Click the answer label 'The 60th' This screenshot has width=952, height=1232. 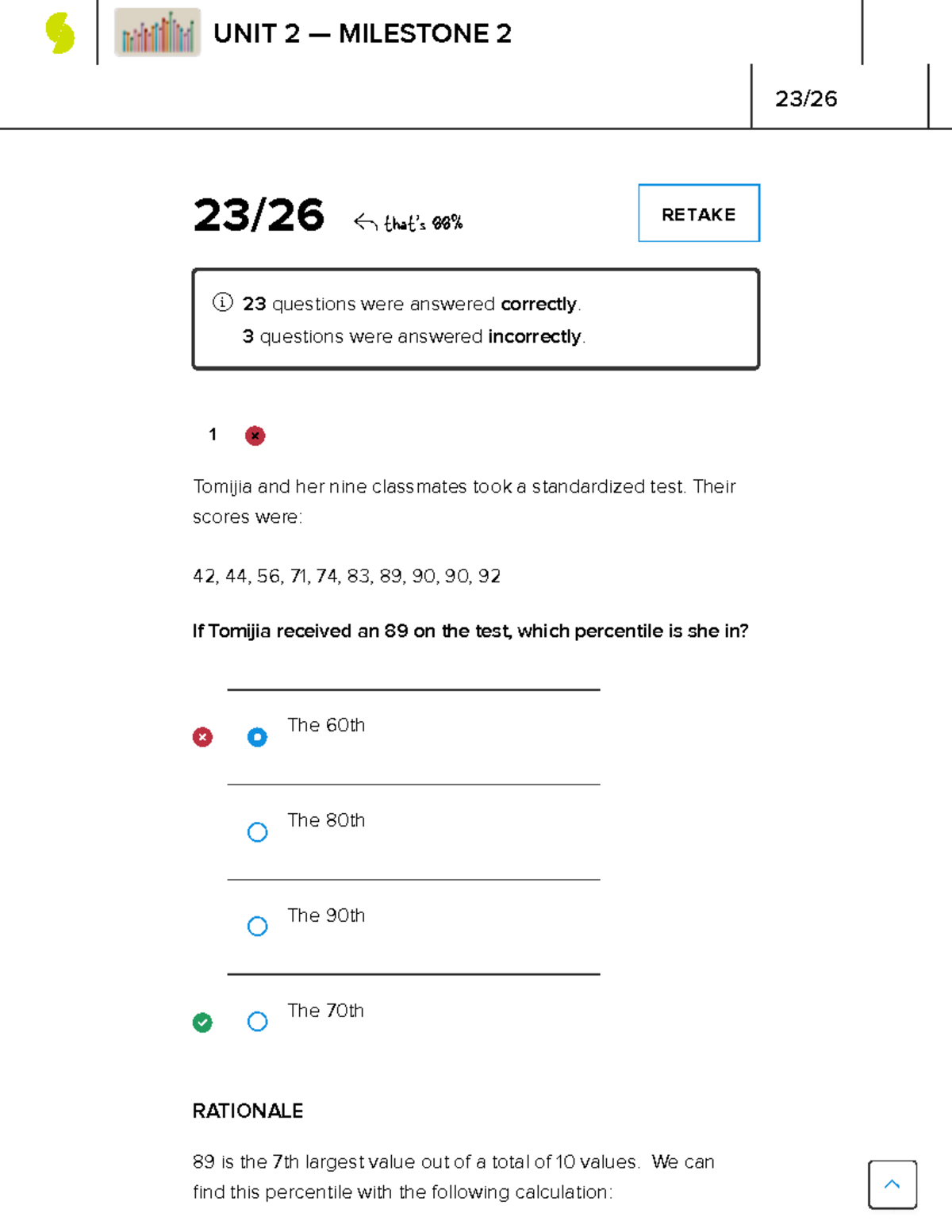(326, 725)
